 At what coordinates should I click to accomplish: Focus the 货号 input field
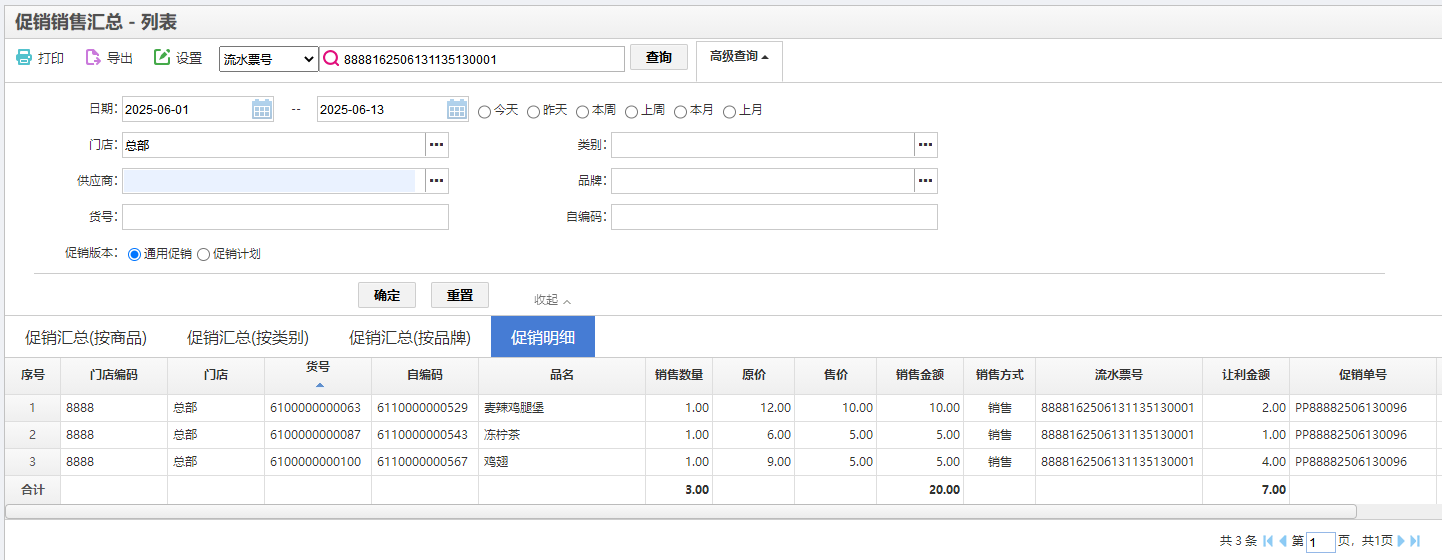pos(285,217)
